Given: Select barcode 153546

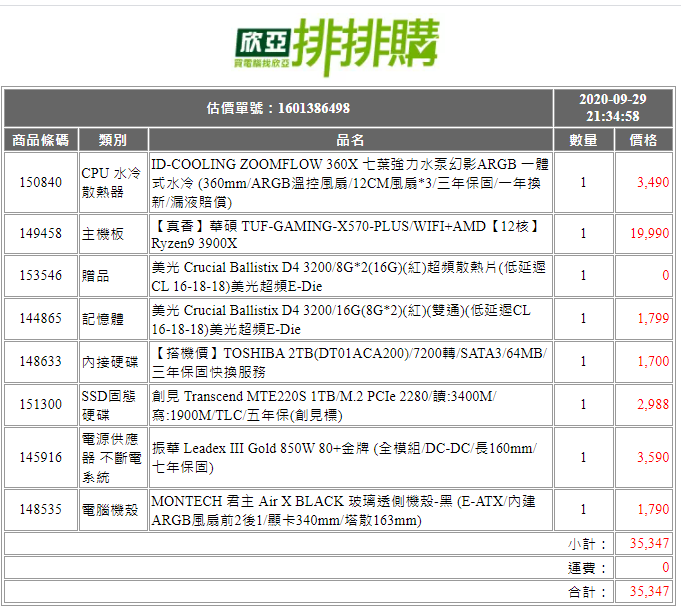Looking at the screenshot, I should (41, 275).
